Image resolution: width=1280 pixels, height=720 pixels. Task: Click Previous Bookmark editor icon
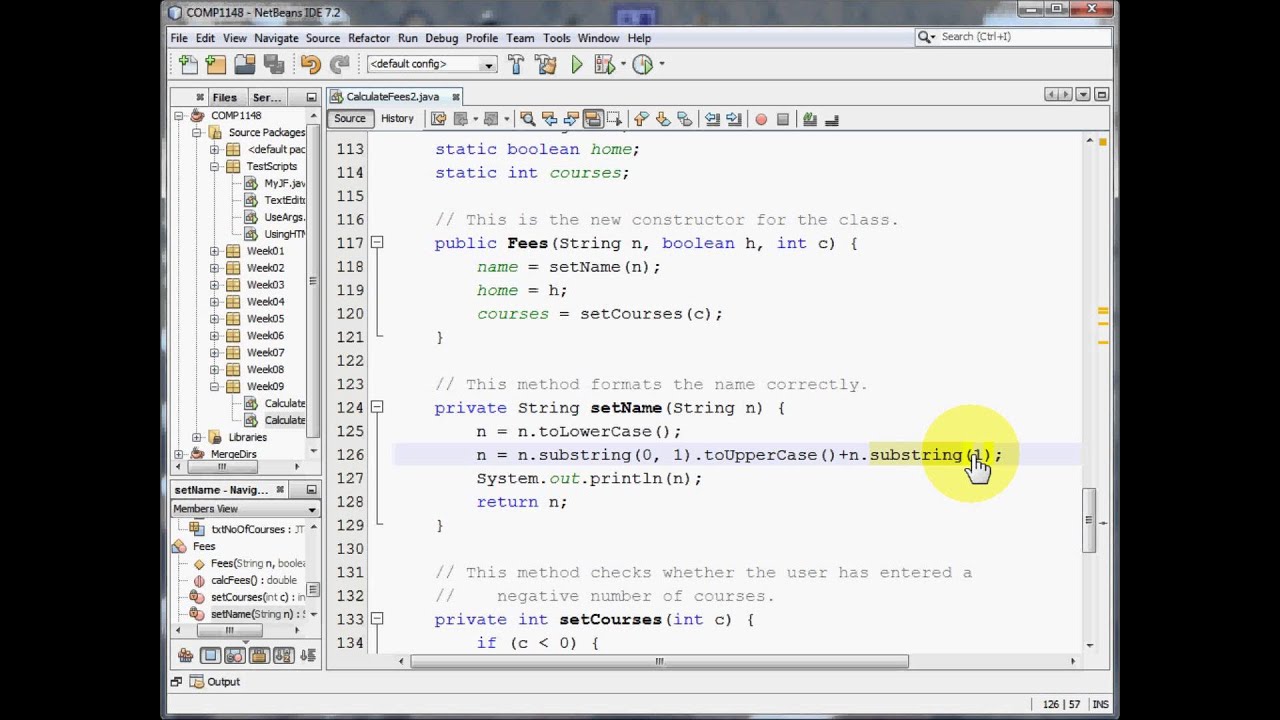641,119
